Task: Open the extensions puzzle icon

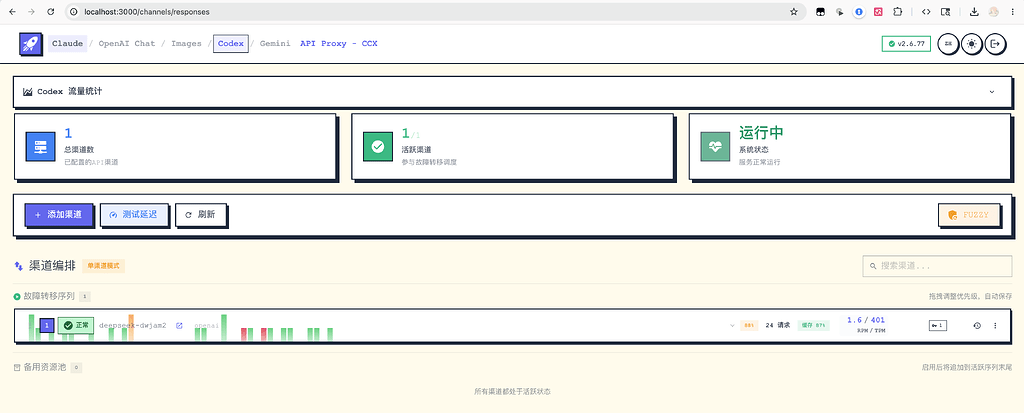Action: click(897, 12)
